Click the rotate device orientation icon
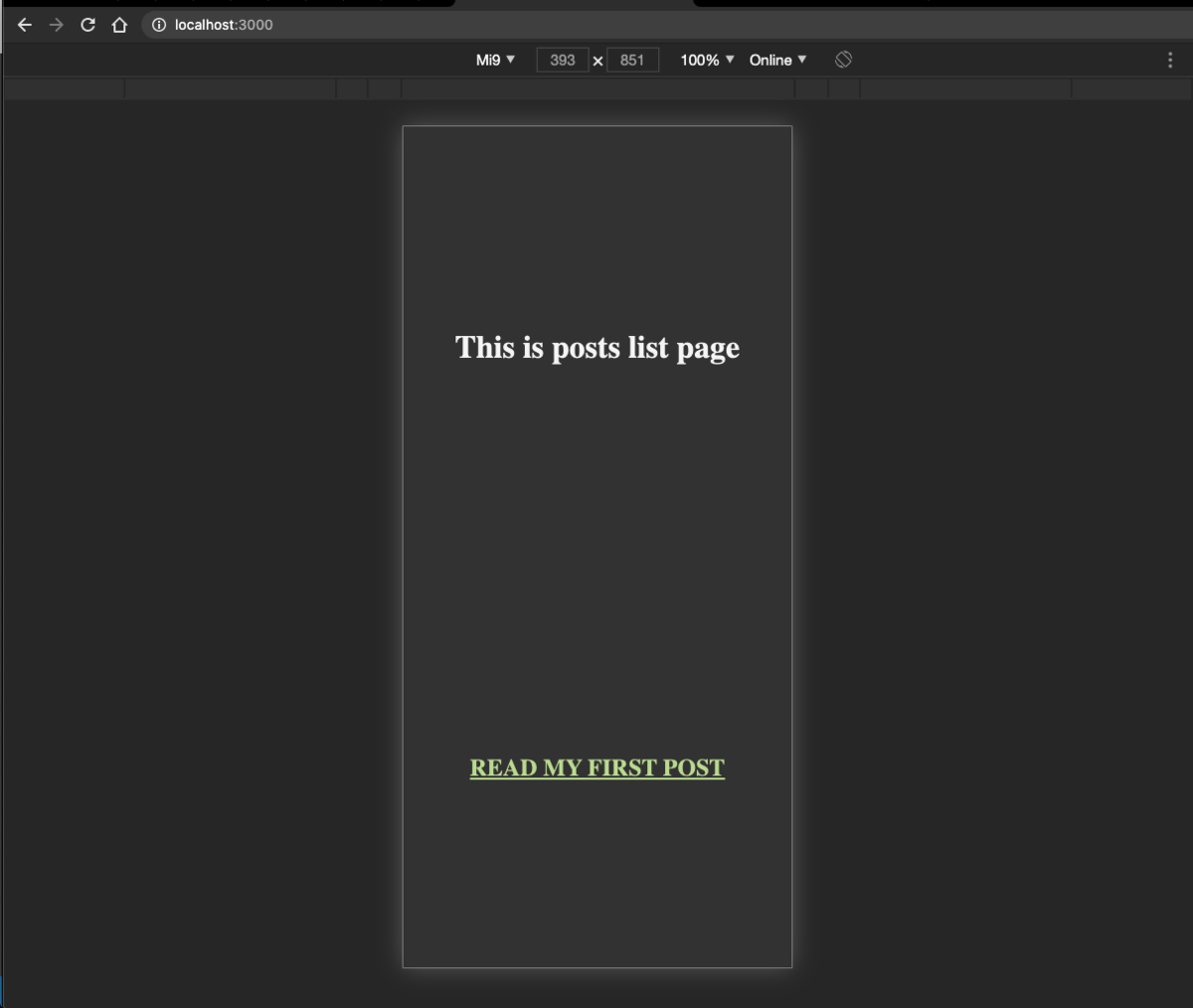Viewport: 1193px width, 1008px height. 844,60
